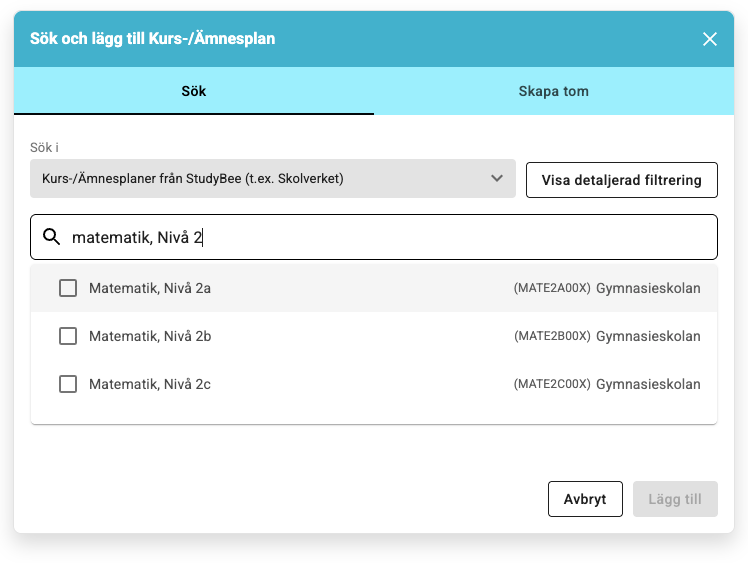The height and width of the screenshot is (563, 748).
Task: Select the Matematik, Nivå 2b row text
Action: click(150, 336)
